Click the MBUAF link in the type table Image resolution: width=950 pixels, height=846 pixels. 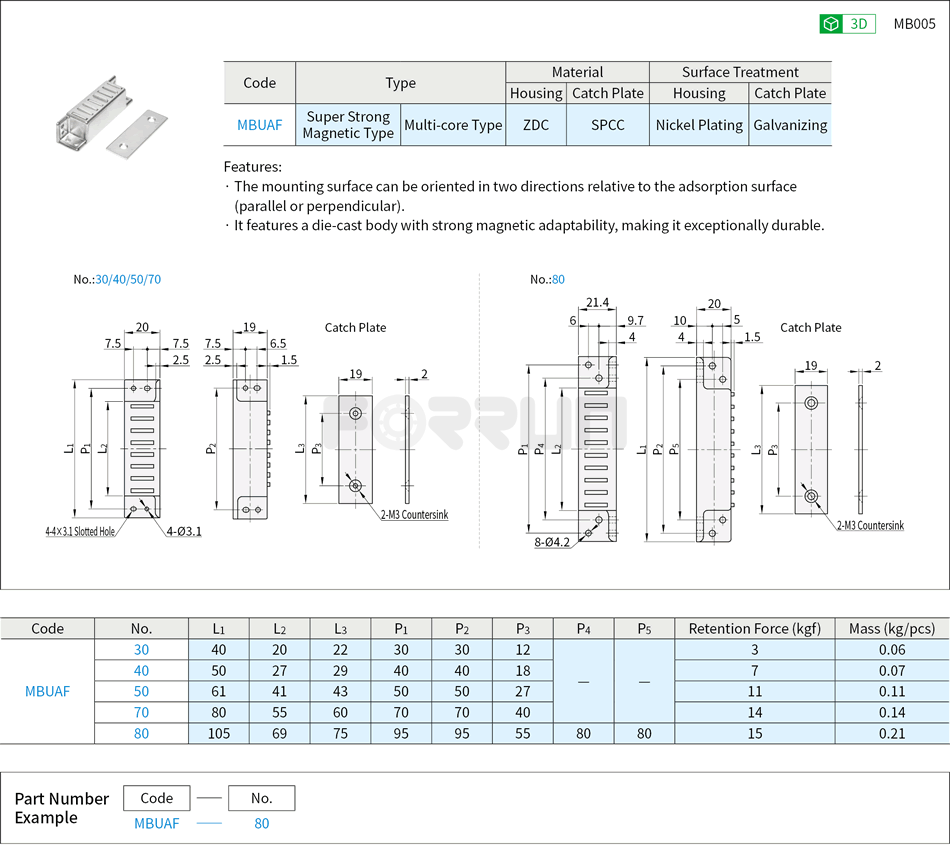pos(259,125)
